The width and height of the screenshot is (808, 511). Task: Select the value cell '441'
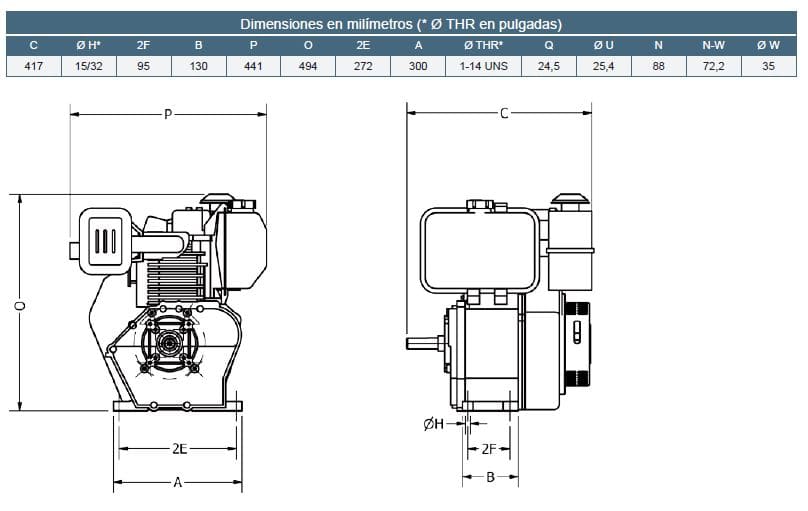coord(253,66)
